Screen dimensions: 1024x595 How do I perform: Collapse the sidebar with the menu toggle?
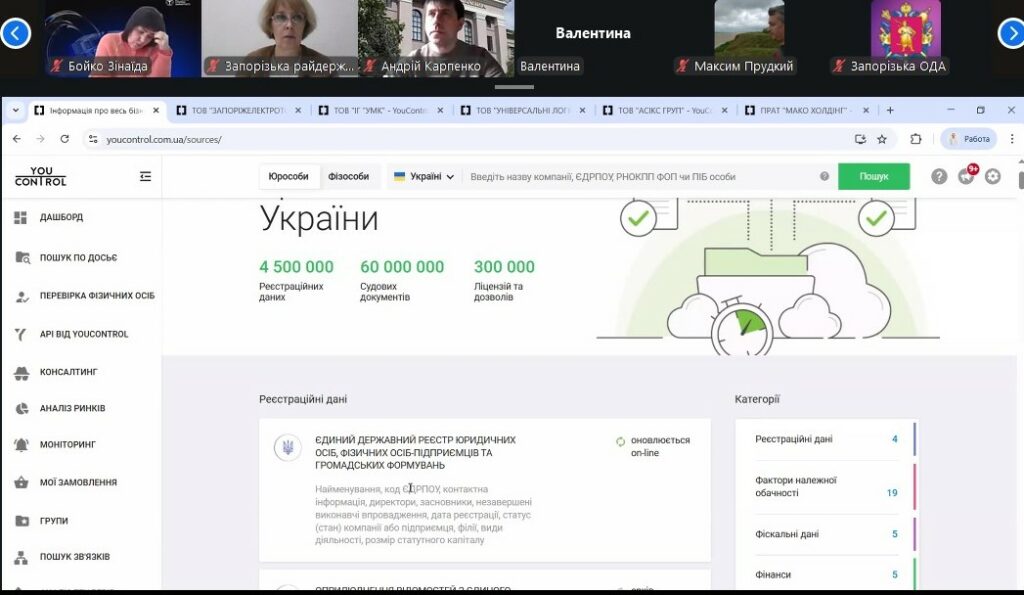[x=145, y=176]
